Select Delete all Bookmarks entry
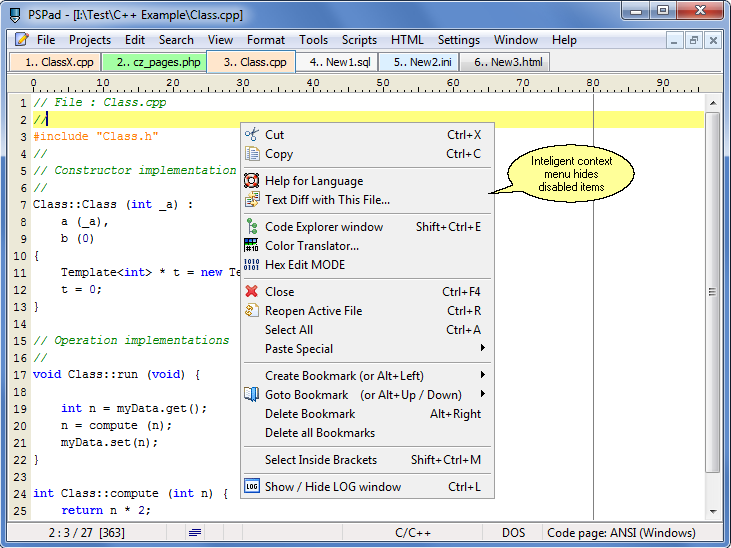Screen dimensions: 731x548 pos(320,433)
